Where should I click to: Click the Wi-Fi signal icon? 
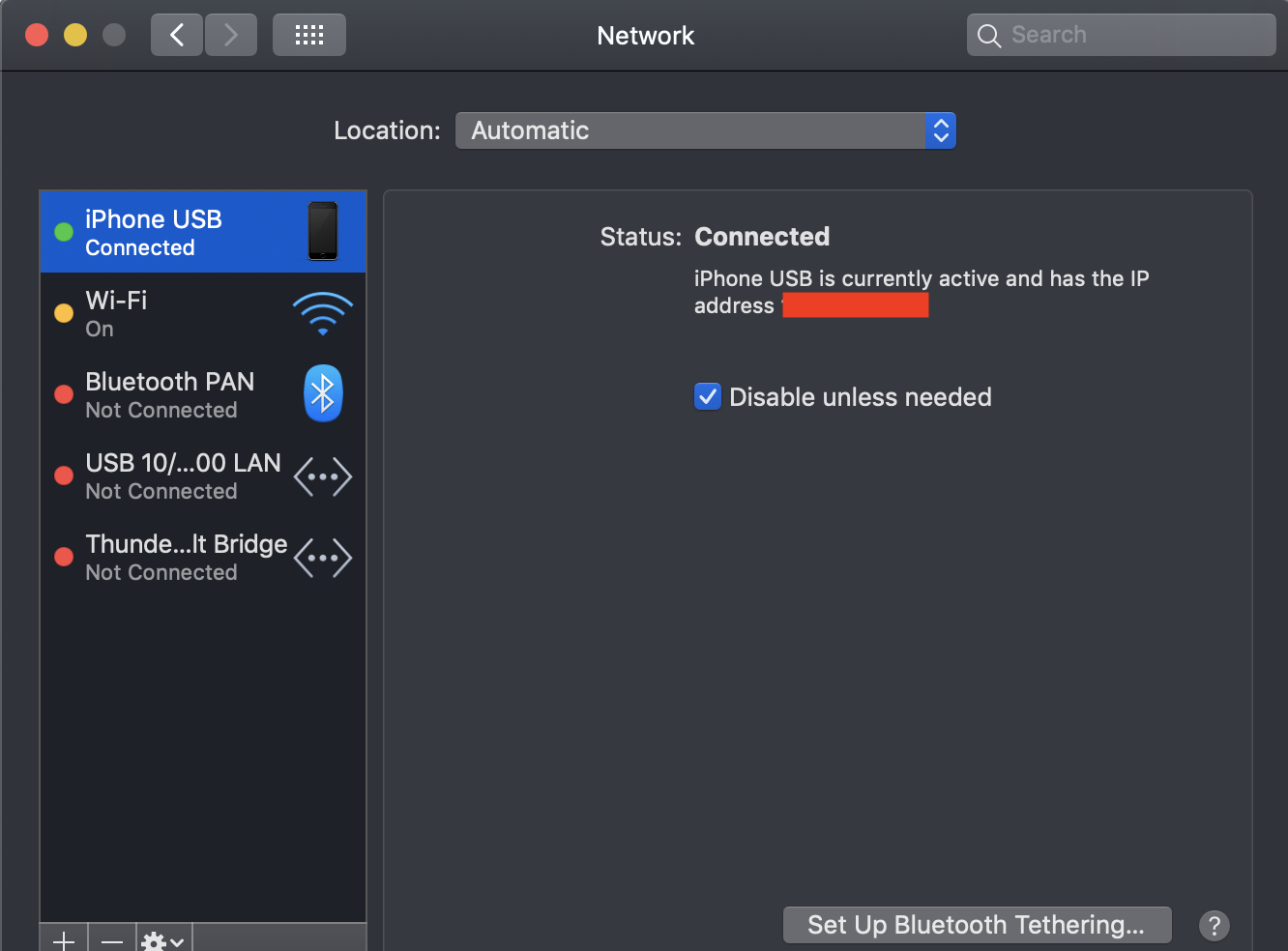[x=323, y=313]
